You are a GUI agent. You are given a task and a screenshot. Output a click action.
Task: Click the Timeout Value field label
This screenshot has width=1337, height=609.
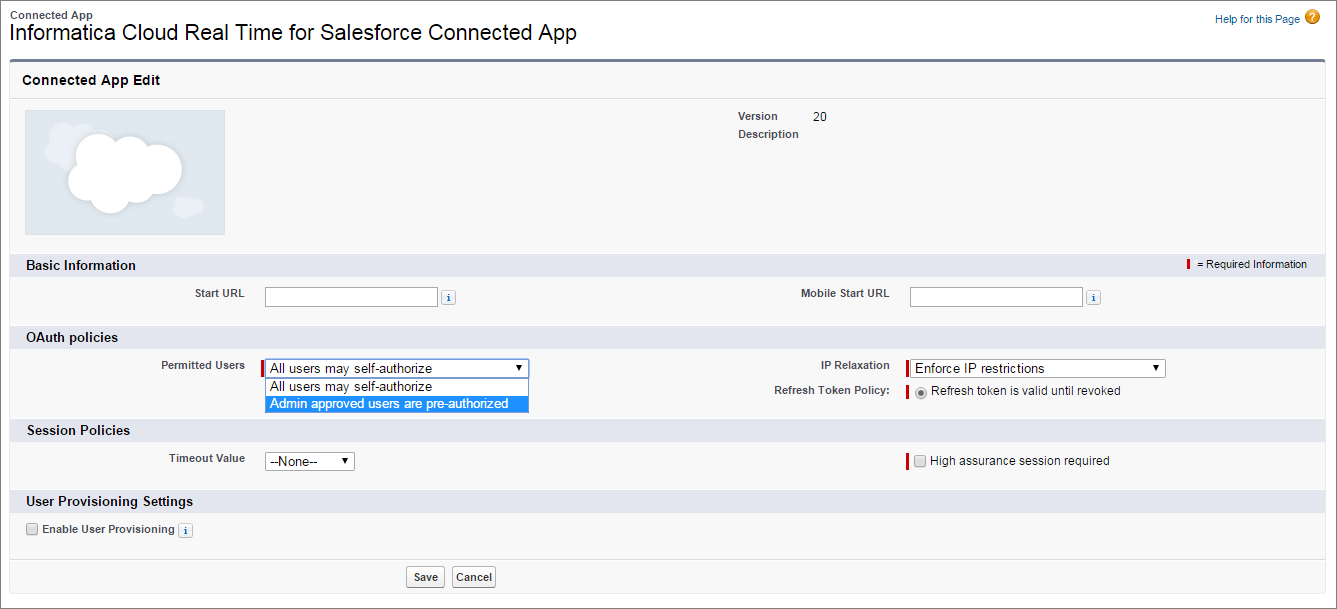tap(207, 458)
